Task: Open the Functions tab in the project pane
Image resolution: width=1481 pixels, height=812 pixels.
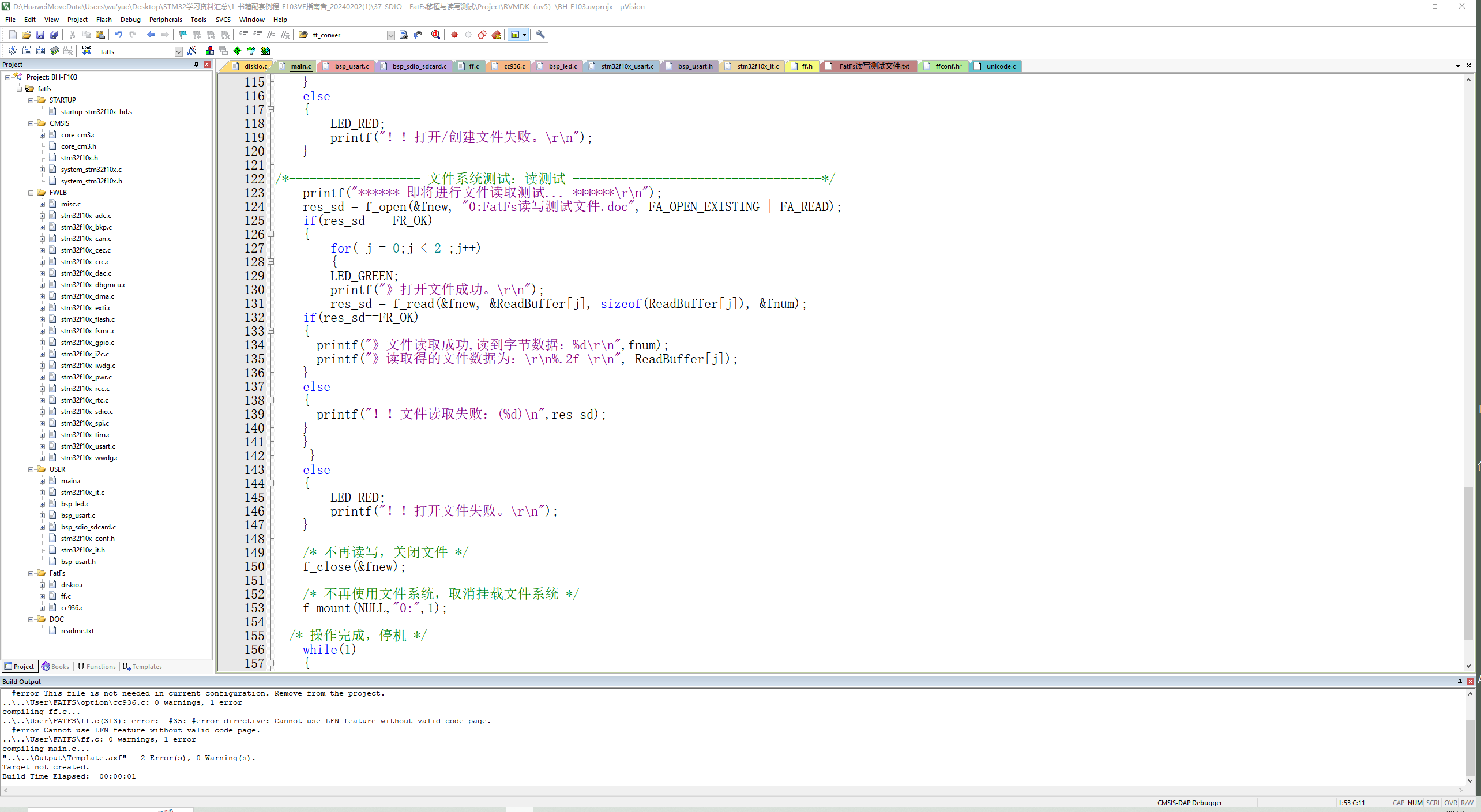Action: pyautogui.click(x=97, y=667)
